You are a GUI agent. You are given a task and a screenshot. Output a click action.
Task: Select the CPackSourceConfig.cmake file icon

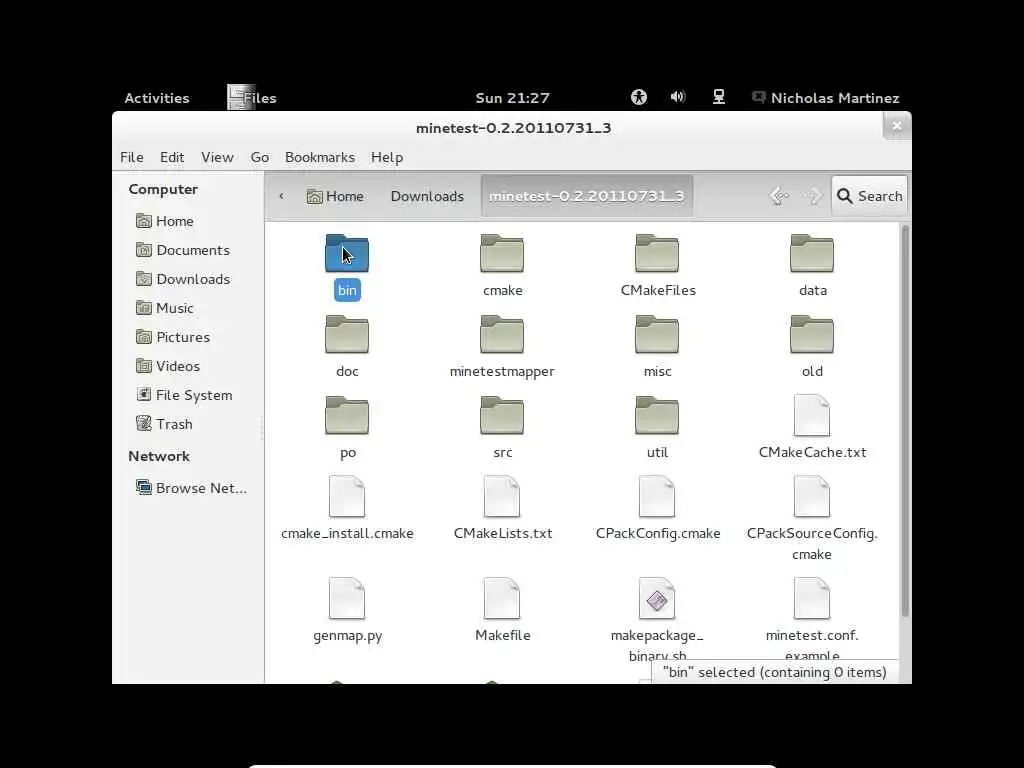pos(812,496)
